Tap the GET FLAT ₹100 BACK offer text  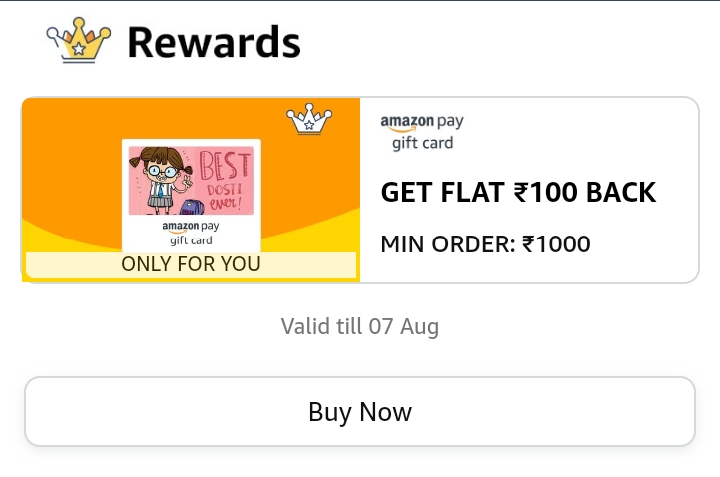(518, 192)
